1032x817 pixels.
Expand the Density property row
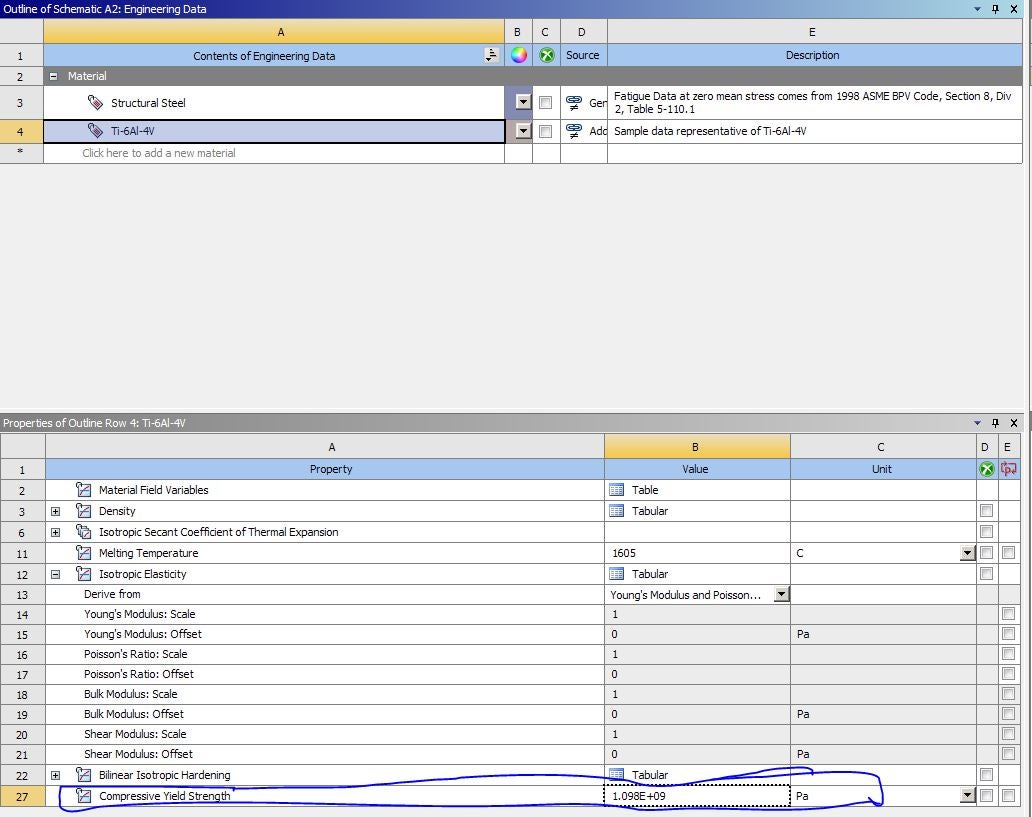[55, 511]
